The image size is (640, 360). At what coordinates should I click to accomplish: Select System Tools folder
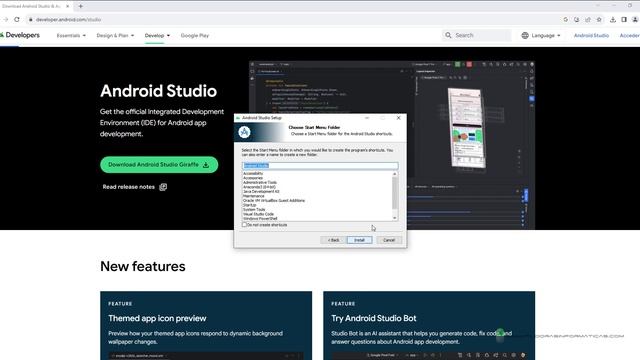(254, 209)
